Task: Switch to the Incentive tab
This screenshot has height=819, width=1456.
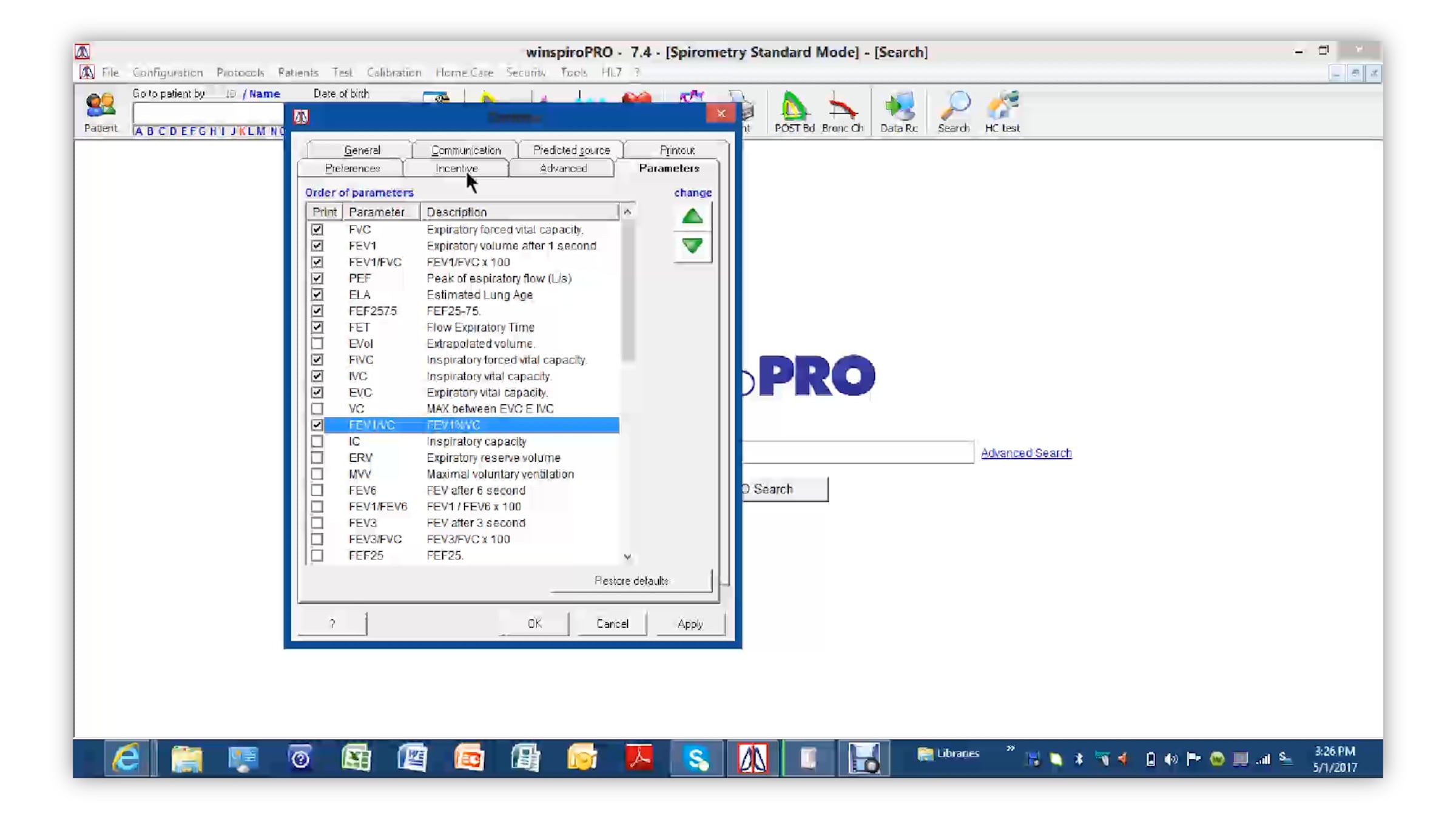Action: point(456,168)
